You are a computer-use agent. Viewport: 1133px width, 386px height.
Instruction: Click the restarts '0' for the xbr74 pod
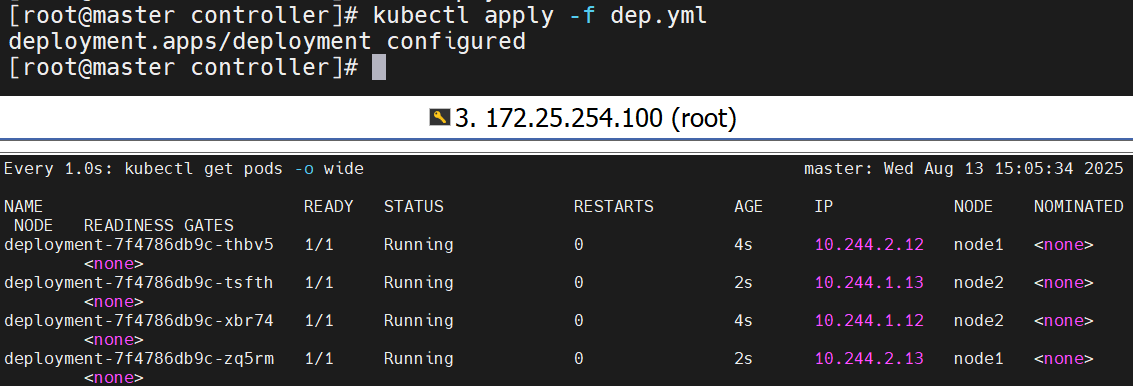[579, 320]
